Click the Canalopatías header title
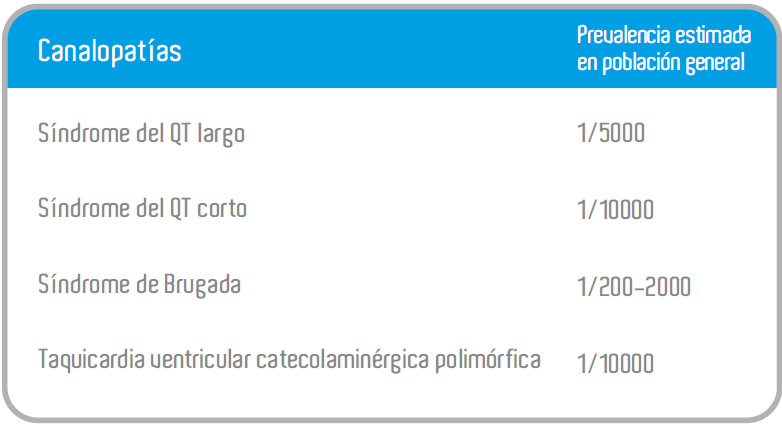 click(x=109, y=52)
